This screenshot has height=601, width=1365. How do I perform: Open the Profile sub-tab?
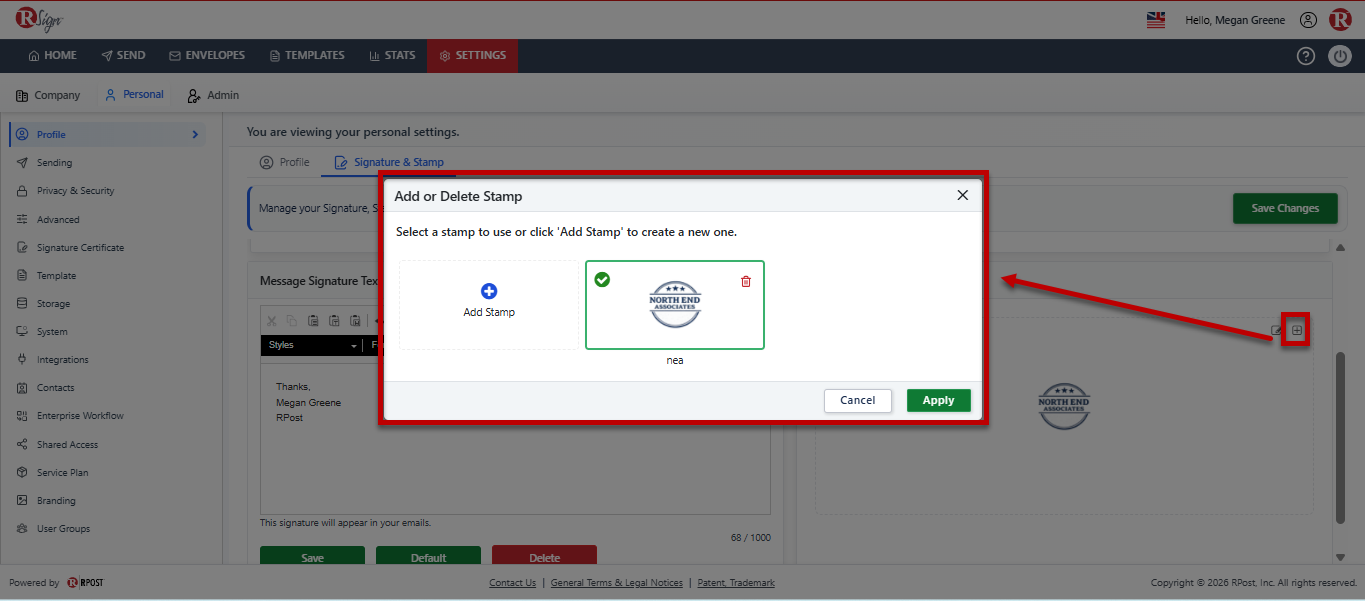(285, 162)
